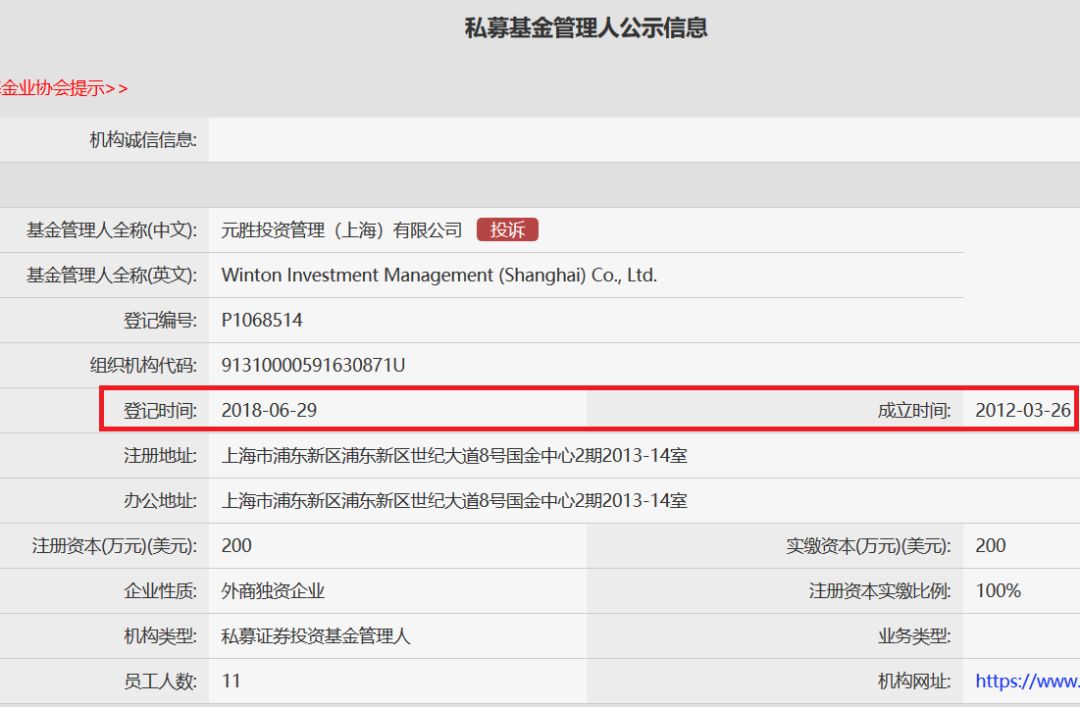
Task: Click the employee count value 11
Action: pyautogui.click(x=231, y=681)
